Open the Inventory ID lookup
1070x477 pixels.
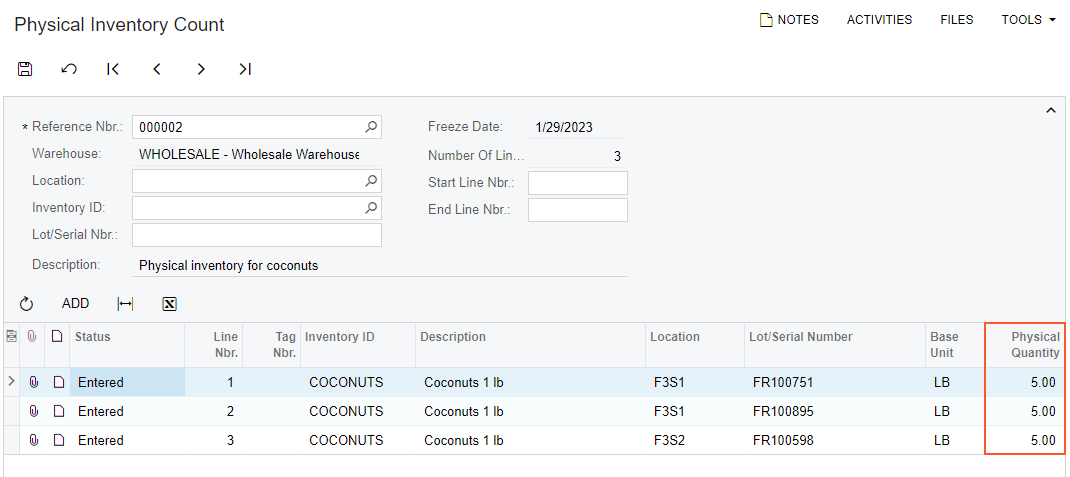(371, 208)
